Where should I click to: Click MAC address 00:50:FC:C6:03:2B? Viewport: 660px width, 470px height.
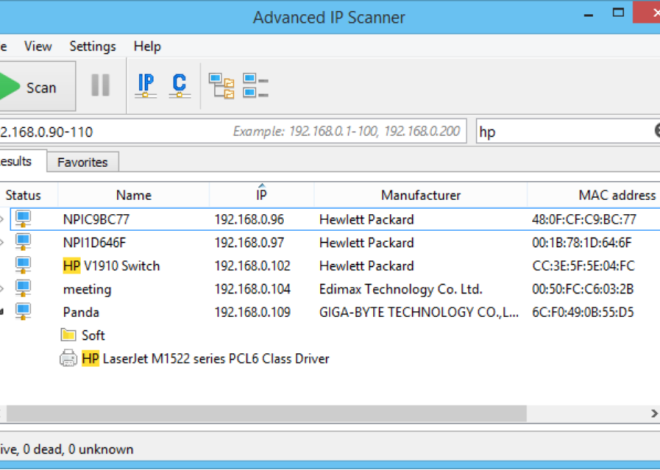[x=583, y=289]
